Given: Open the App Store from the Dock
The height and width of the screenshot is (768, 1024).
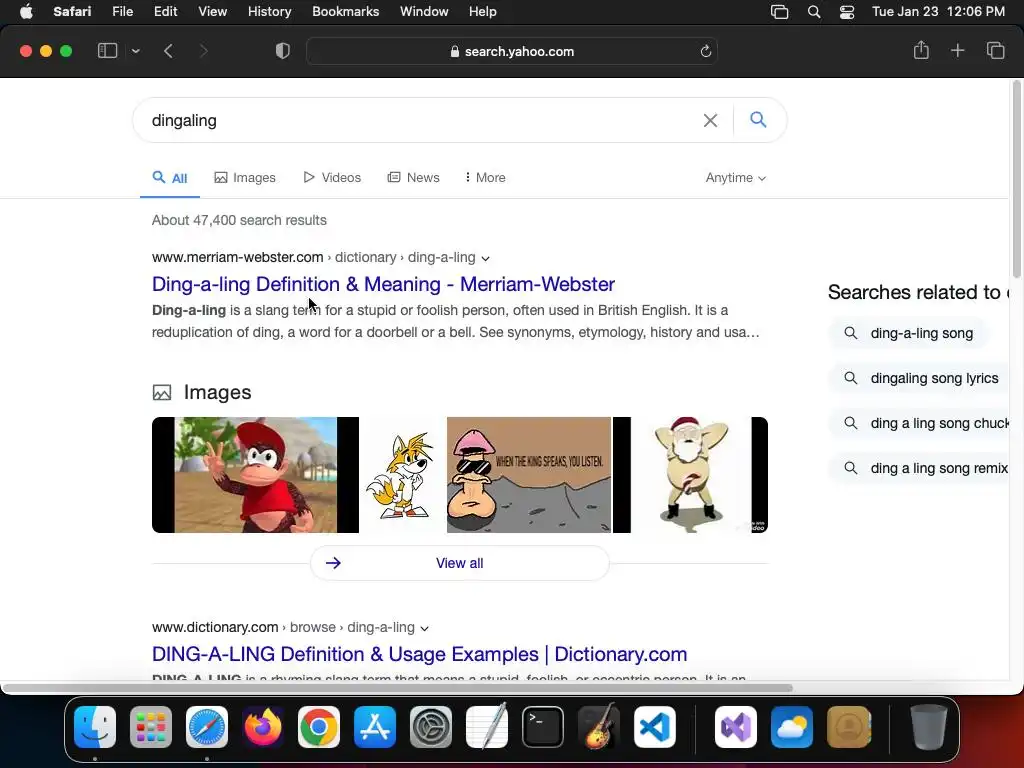Looking at the screenshot, I should pyautogui.click(x=375, y=726).
